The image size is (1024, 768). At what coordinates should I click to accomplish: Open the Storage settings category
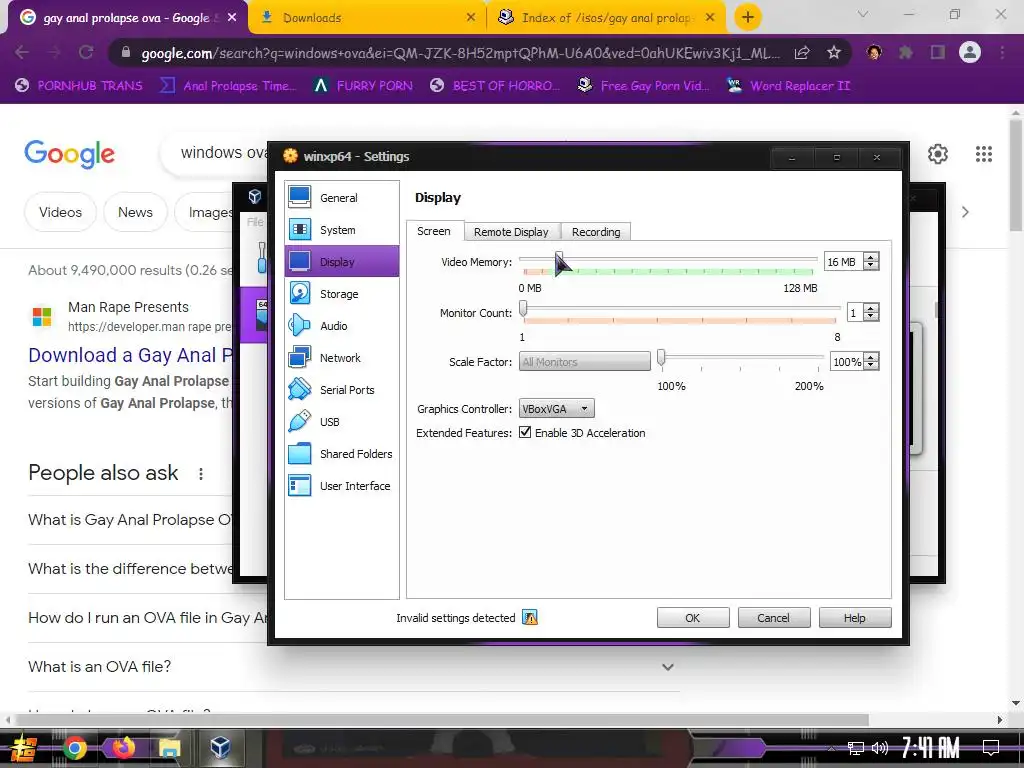[x=342, y=294]
